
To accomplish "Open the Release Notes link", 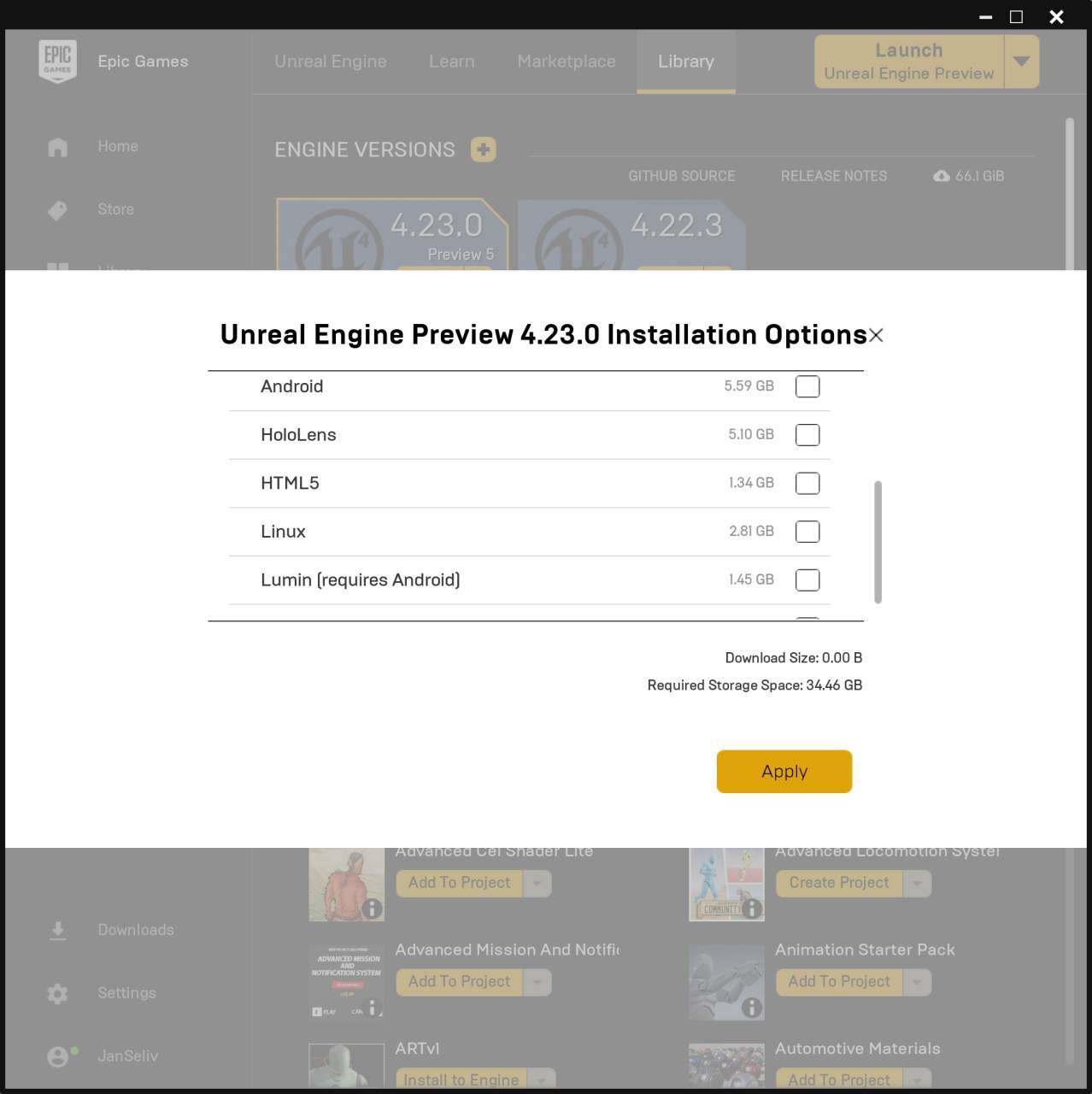I will click(x=833, y=176).
